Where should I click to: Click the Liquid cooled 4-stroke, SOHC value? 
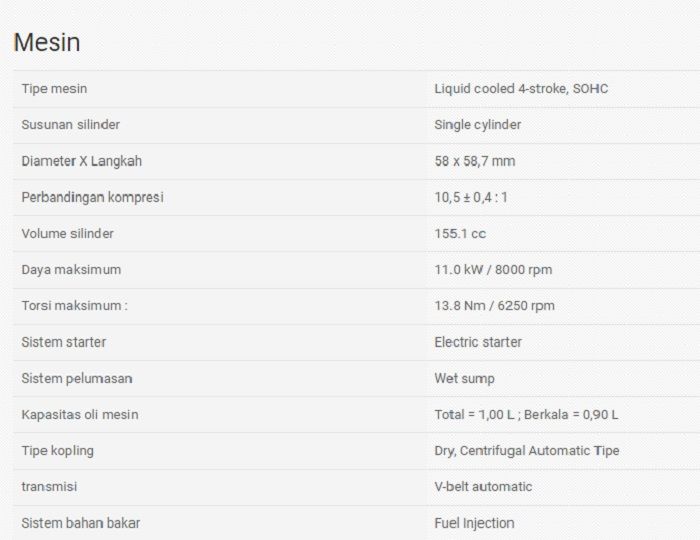coord(521,89)
